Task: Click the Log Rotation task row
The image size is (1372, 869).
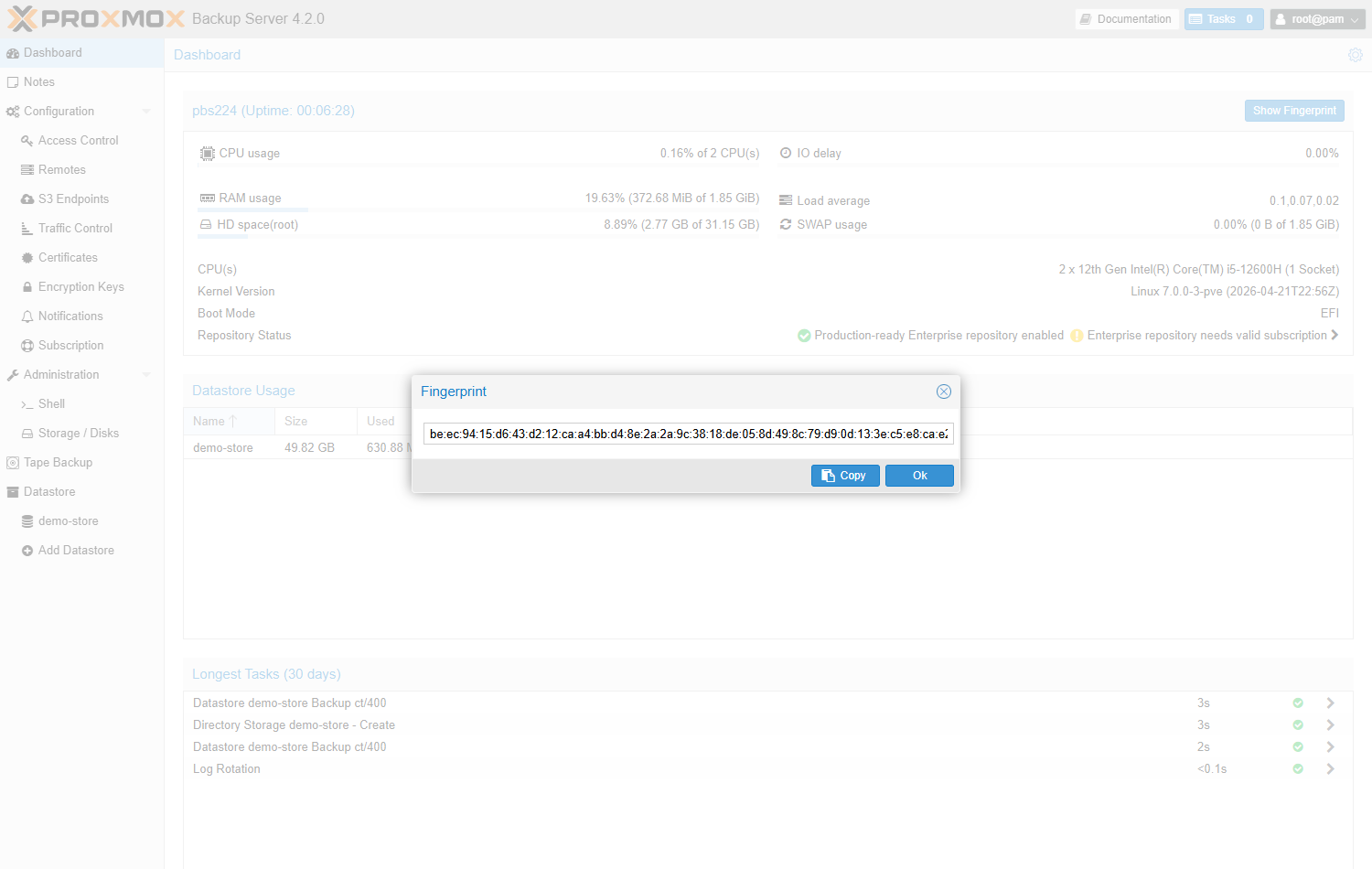Action: (x=768, y=769)
